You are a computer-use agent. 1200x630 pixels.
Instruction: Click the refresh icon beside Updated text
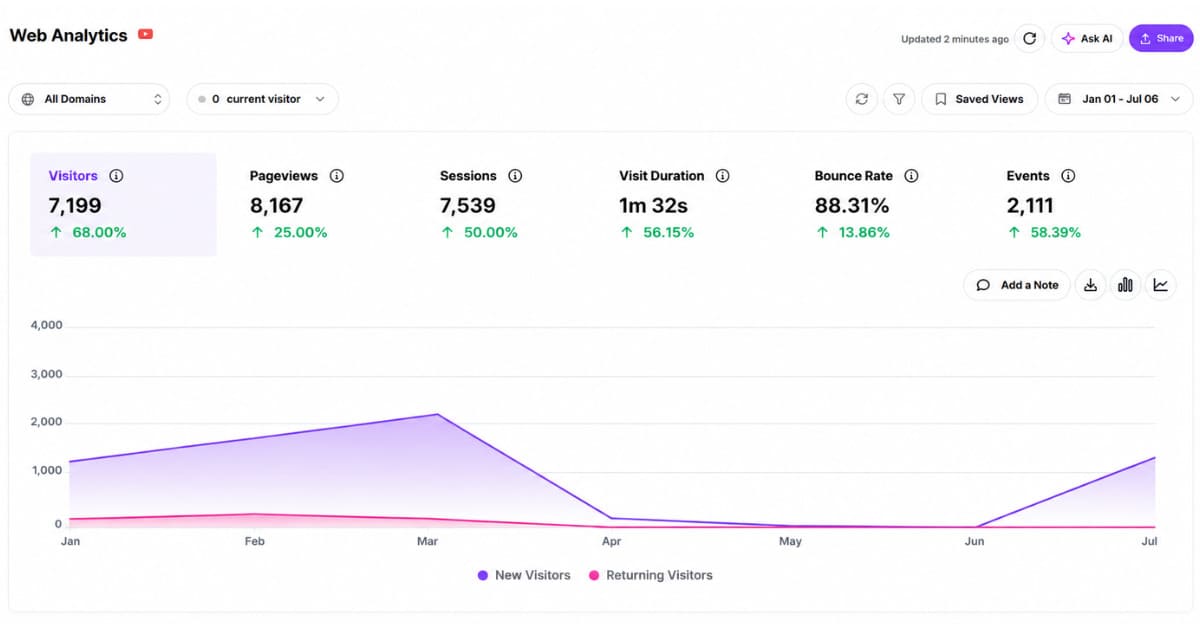1029,38
